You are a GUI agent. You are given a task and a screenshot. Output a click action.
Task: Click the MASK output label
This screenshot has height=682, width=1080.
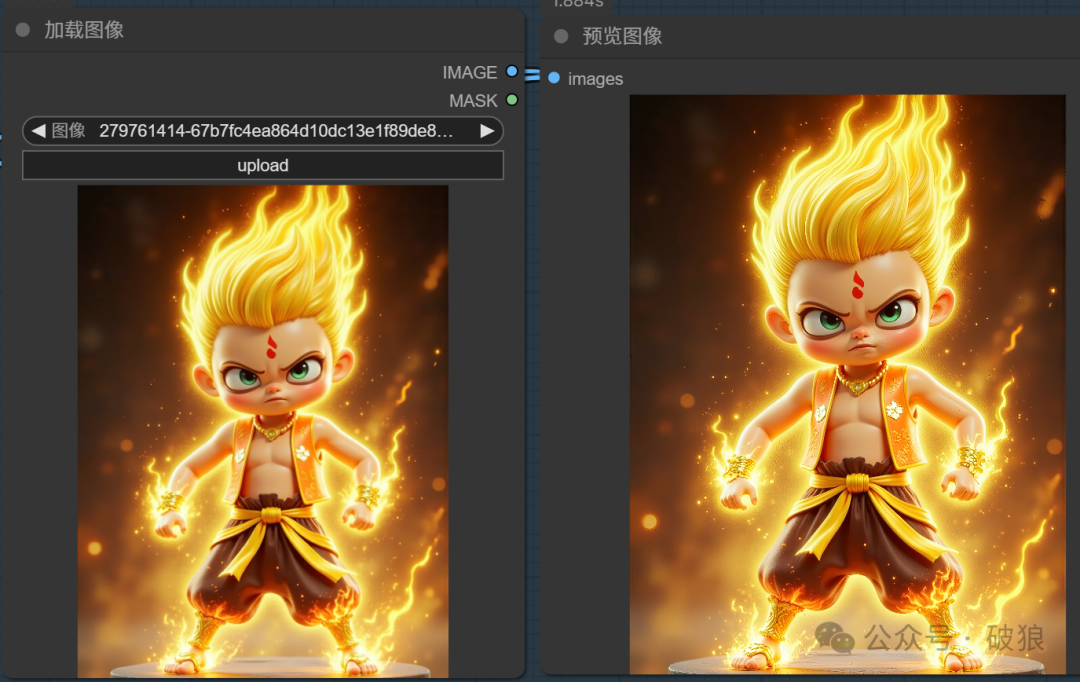(x=473, y=101)
